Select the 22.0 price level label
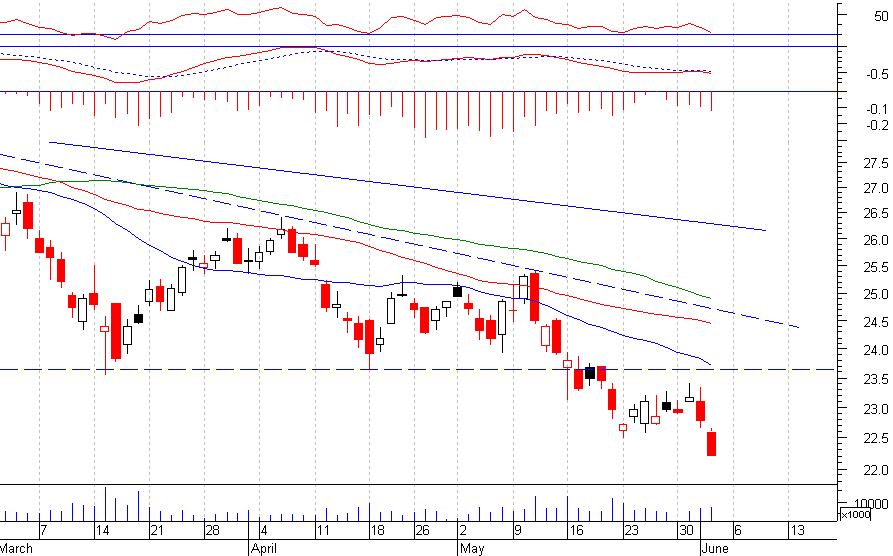893x556 pixels. point(875,470)
